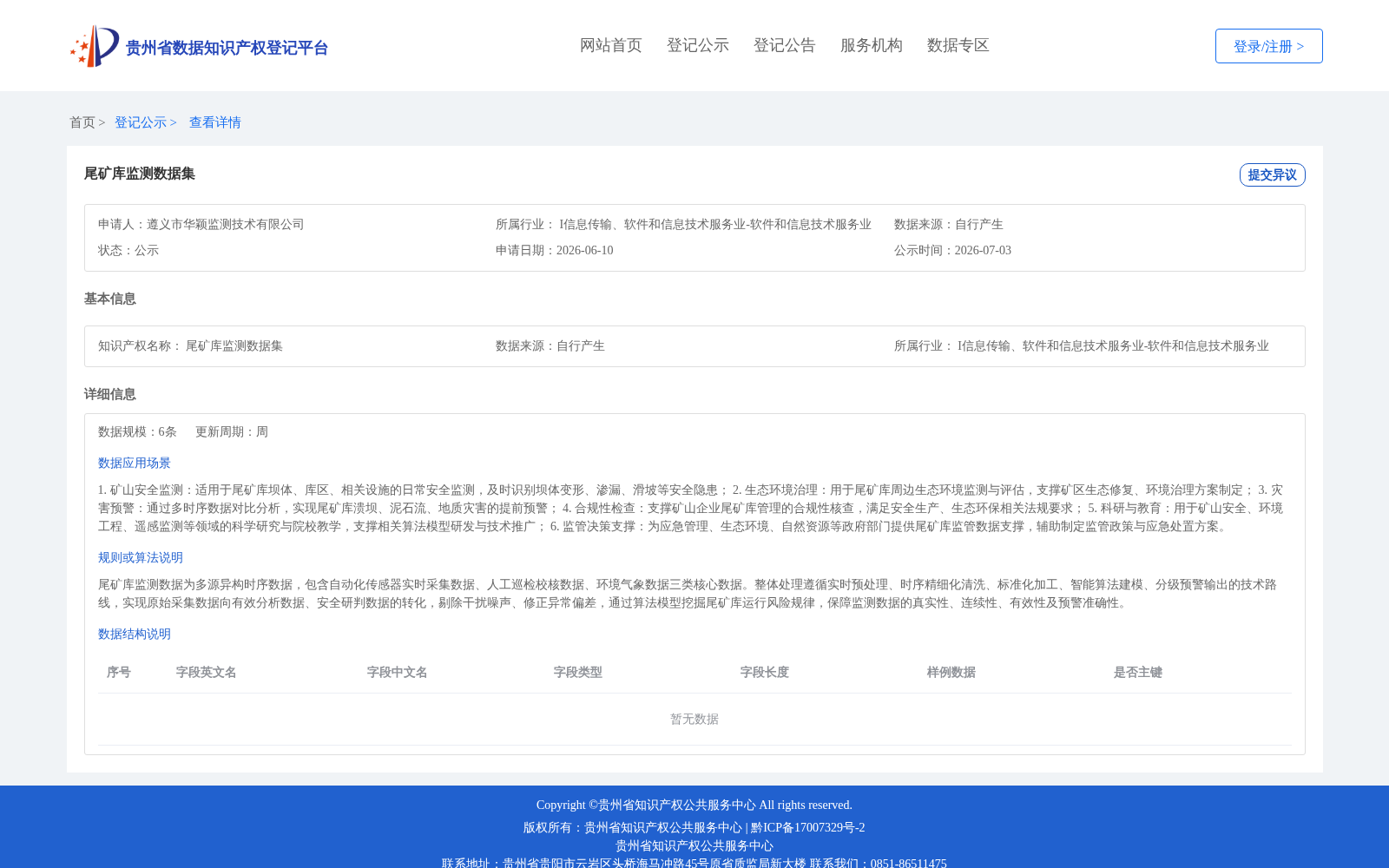Click 序号 column header
The width and height of the screenshot is (1389, 868).
[119, 672]
